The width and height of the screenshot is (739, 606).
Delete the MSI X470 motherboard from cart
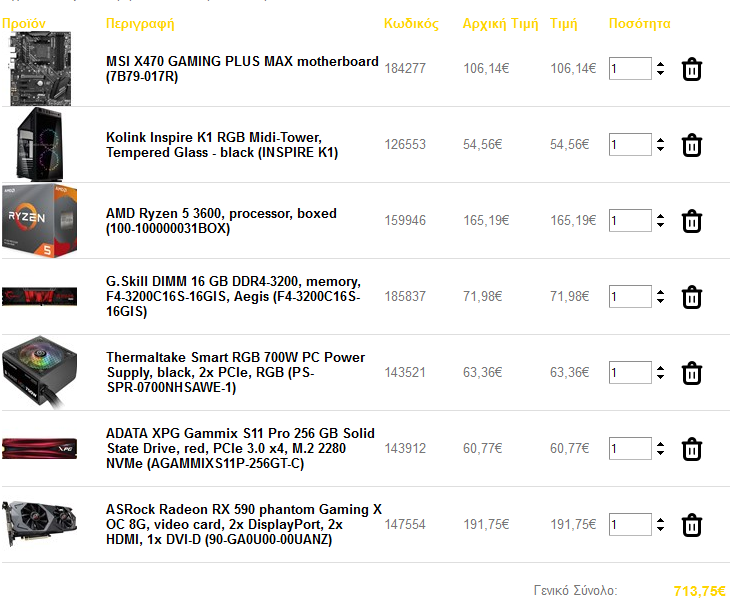[691, 69]
